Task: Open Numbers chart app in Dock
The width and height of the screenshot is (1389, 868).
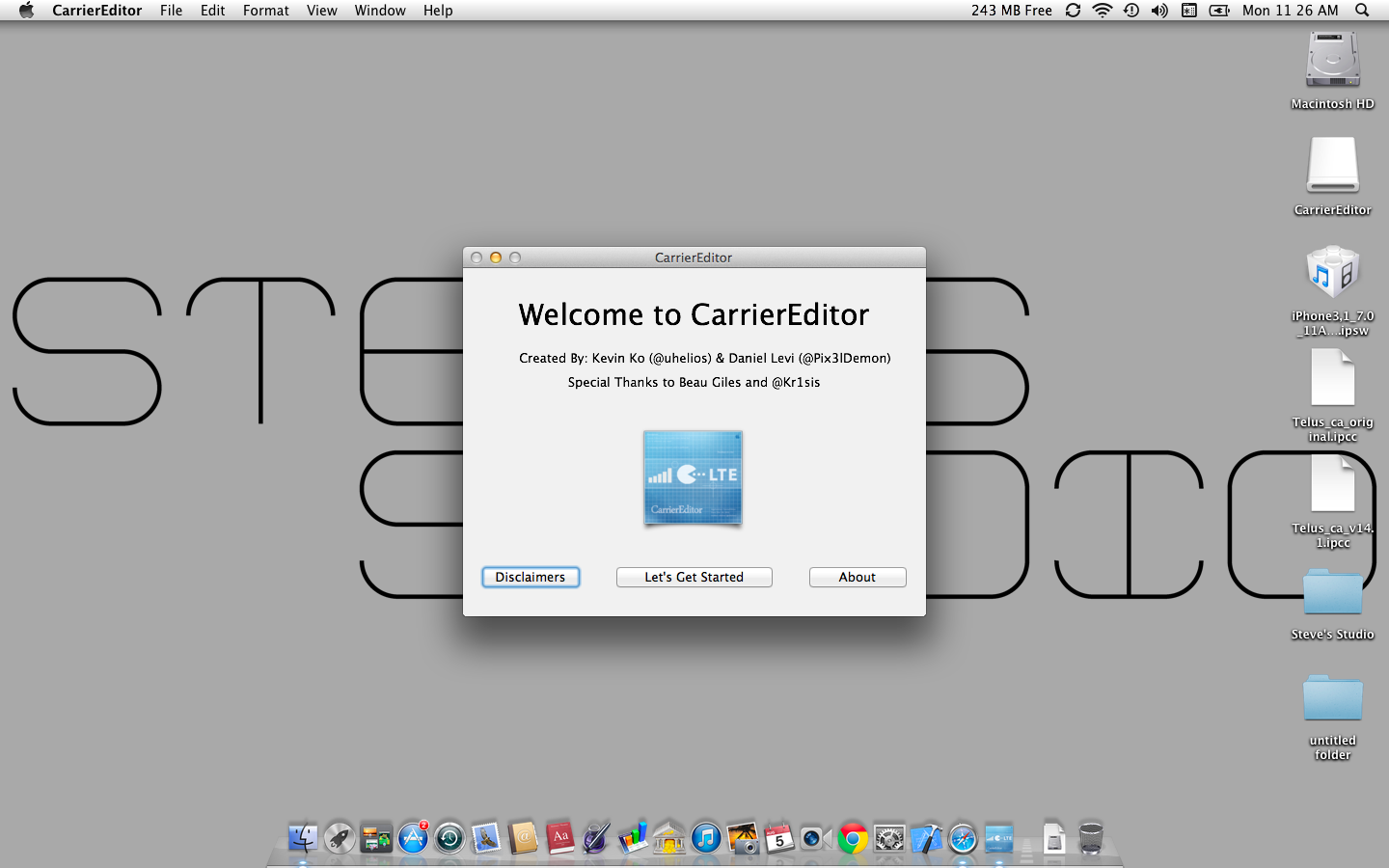Action: point(633,837)
